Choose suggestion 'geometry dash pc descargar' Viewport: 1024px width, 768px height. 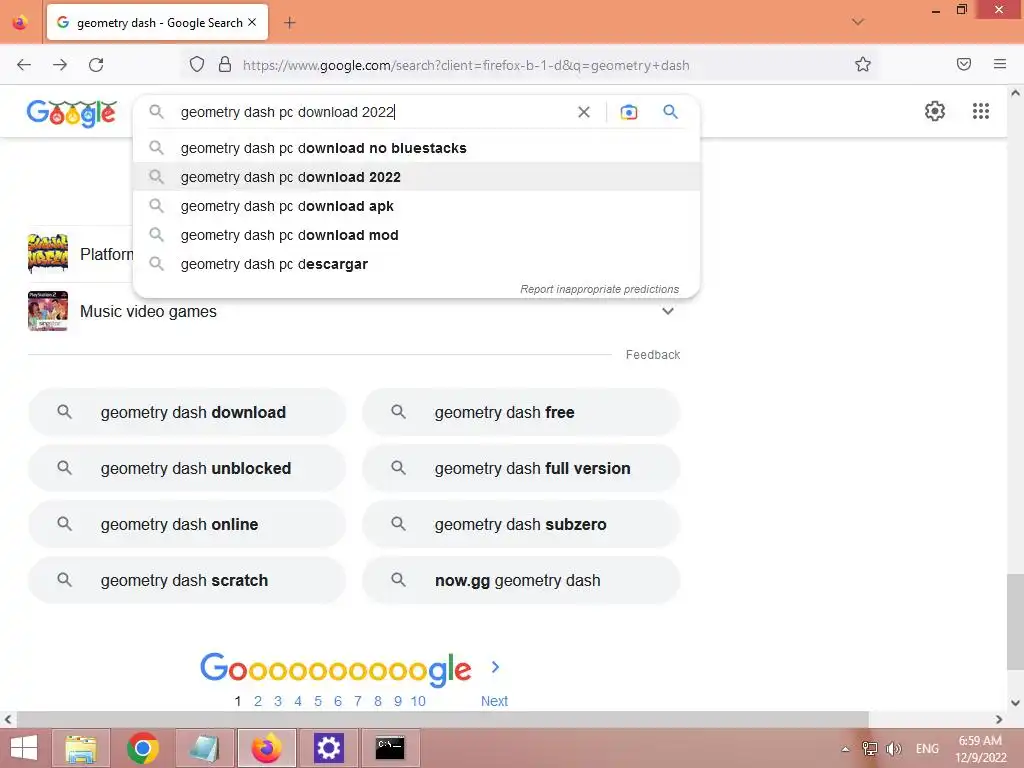click(416, 264)
